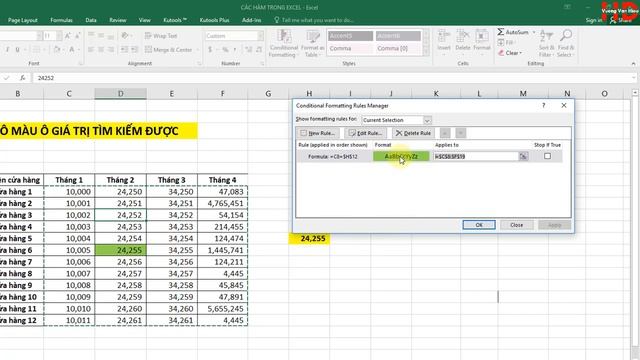
Task: Click Accounting Number Format dollar icon
Action: pyautogui.click(x=210, y=50)
